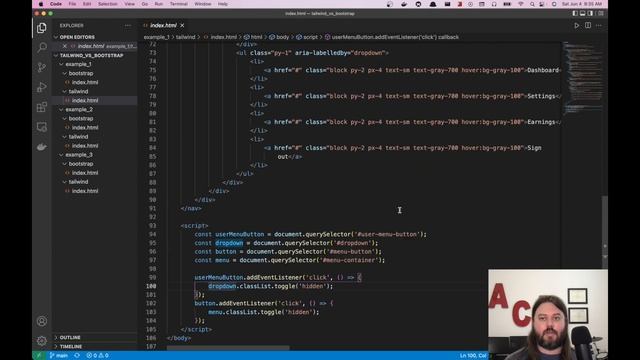
Task: Collapse tailwind folder under example_2
Action: (95, 137)
